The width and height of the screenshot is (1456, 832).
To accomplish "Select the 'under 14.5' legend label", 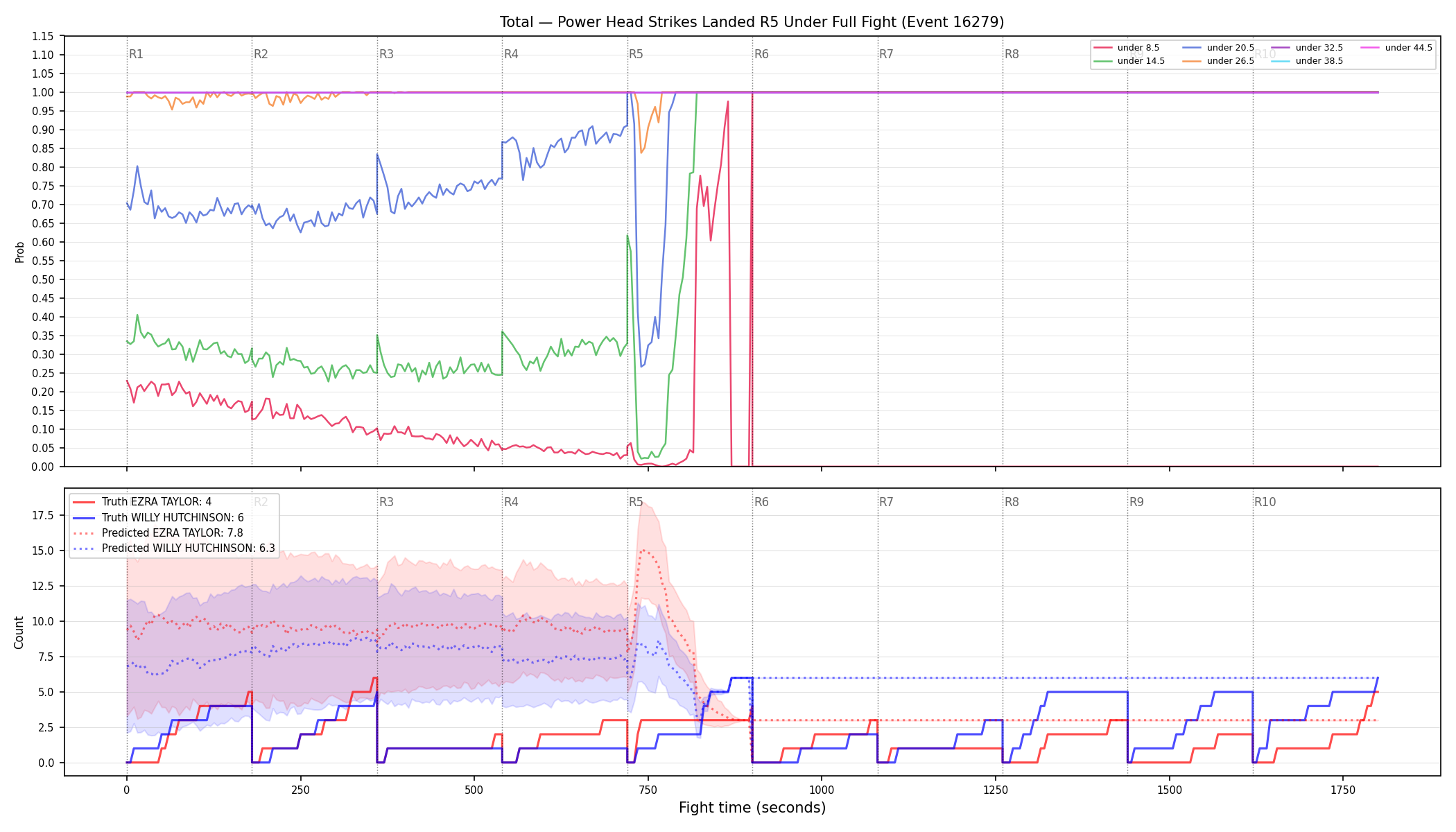I will (1141, 61).
